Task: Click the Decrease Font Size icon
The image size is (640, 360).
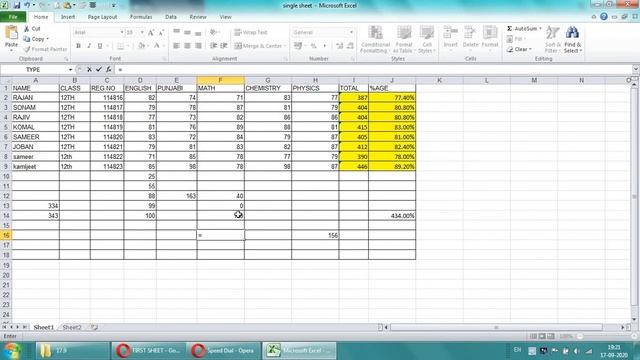Action: tap(161, 32)
